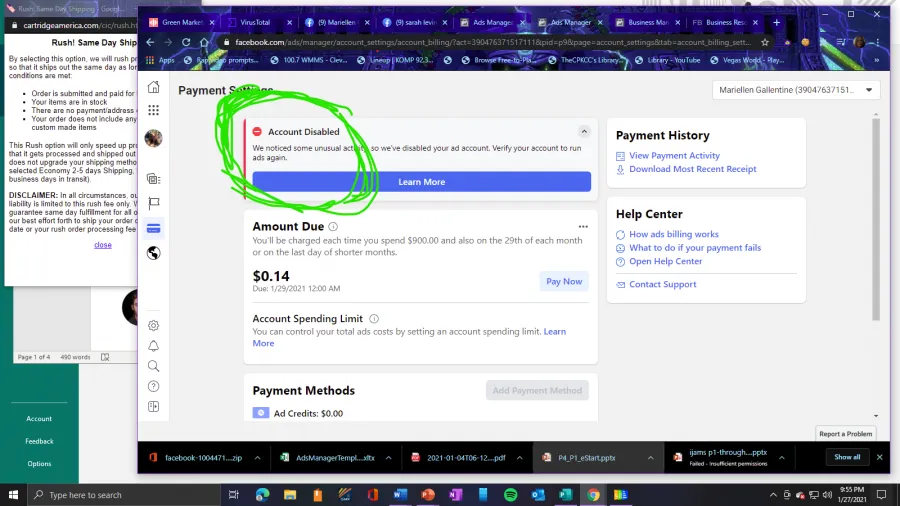Click the browser home button
Viewport: 900px width, 506px height.
(x=204, y=42)
